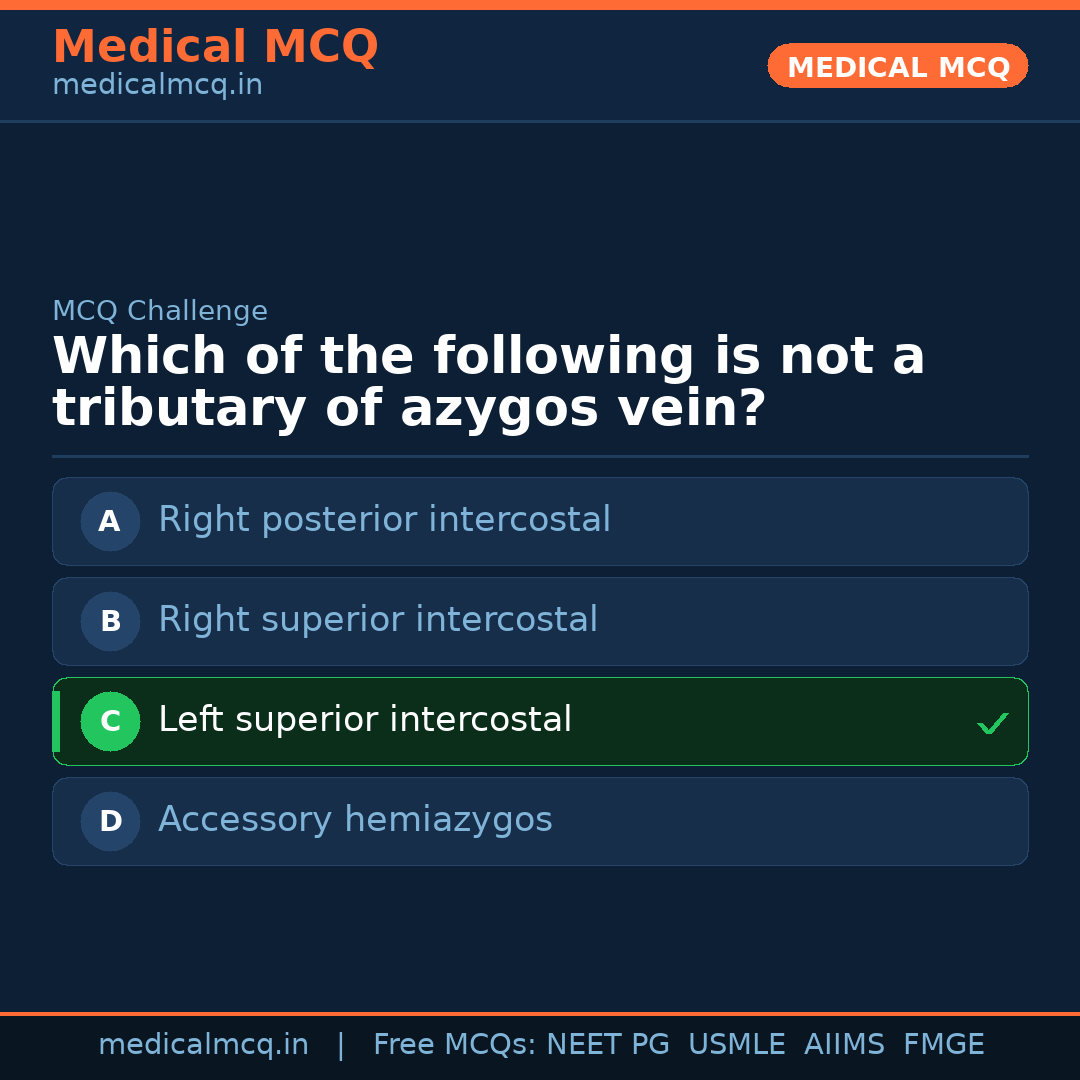Expand the highlighted Left superior intercostal answer
The height and width of the screenshot is (1080, 1080).
pos(540,721)
